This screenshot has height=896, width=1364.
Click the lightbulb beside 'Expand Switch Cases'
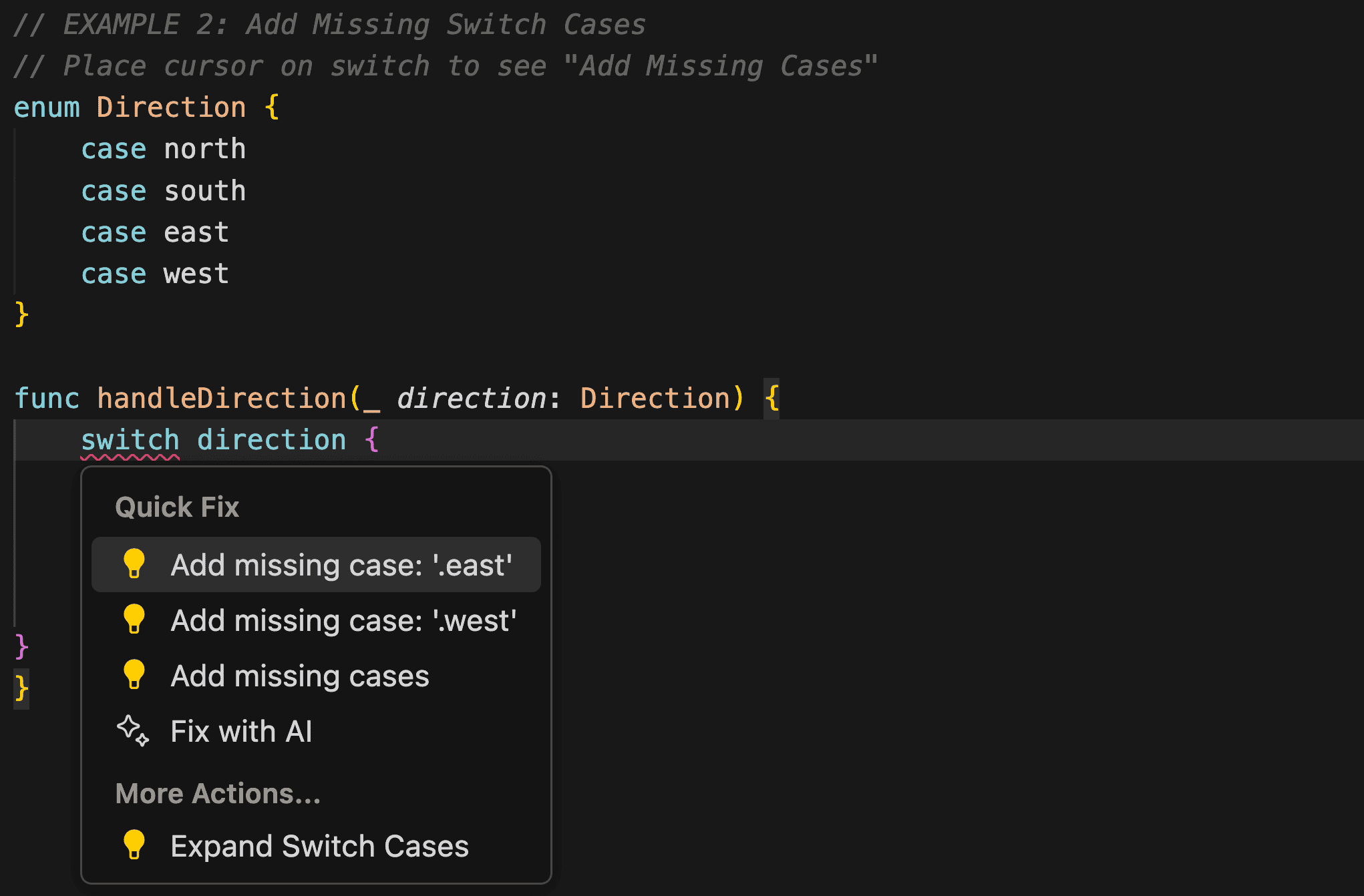pyautogui.click(x=136, y=845)
